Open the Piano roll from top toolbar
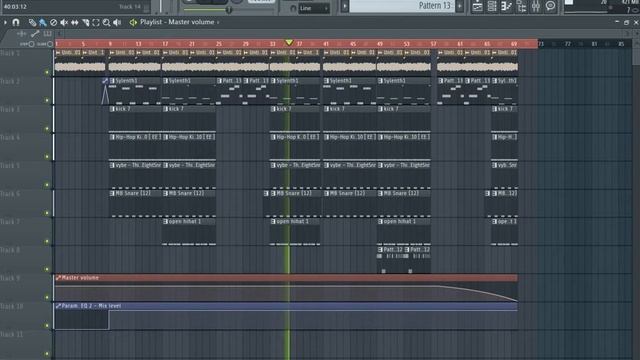The image size is (640, 360). coord(507,6)
